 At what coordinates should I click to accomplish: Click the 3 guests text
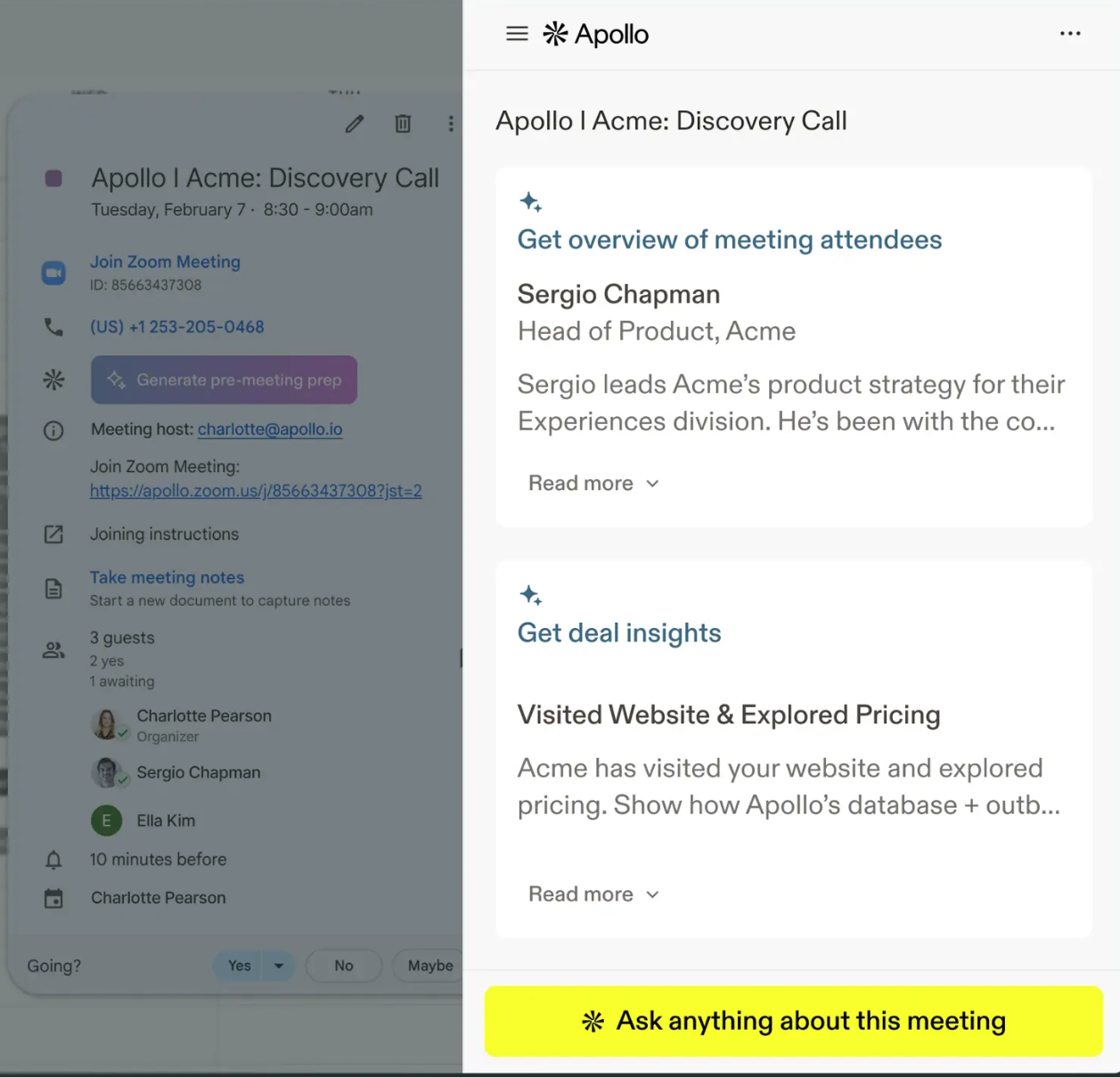(x=122, y=638)
